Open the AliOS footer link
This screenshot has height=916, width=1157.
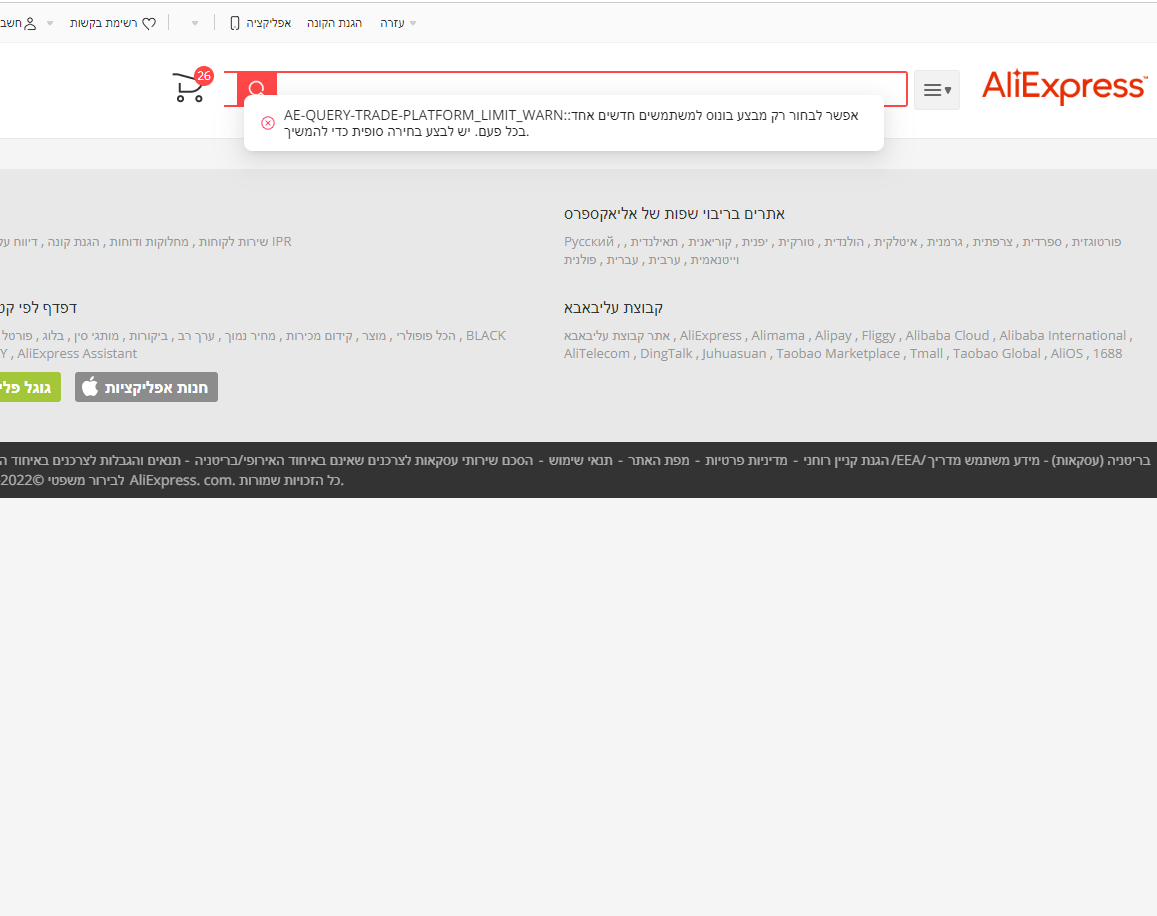1066,354
